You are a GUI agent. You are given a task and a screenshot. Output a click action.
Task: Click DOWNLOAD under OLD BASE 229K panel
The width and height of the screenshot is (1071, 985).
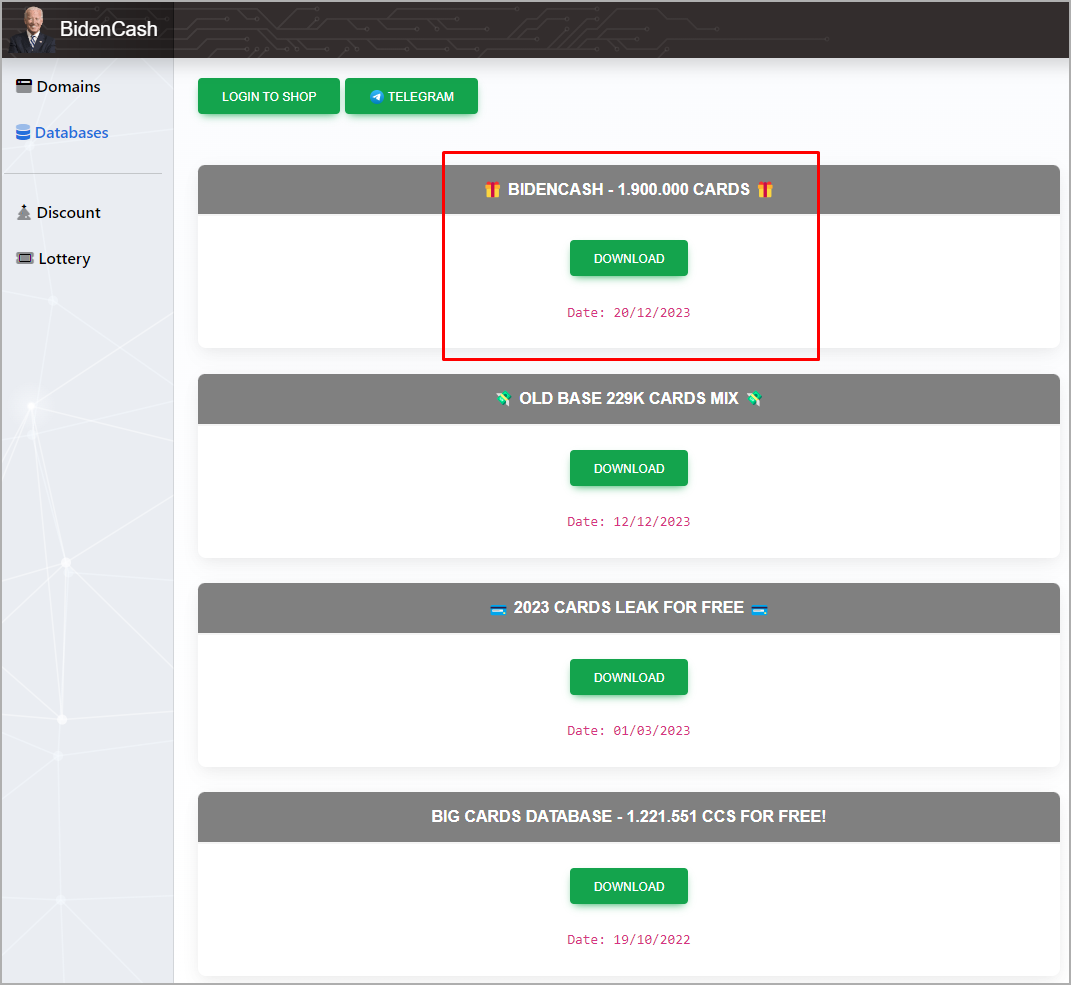click(628, 468)
